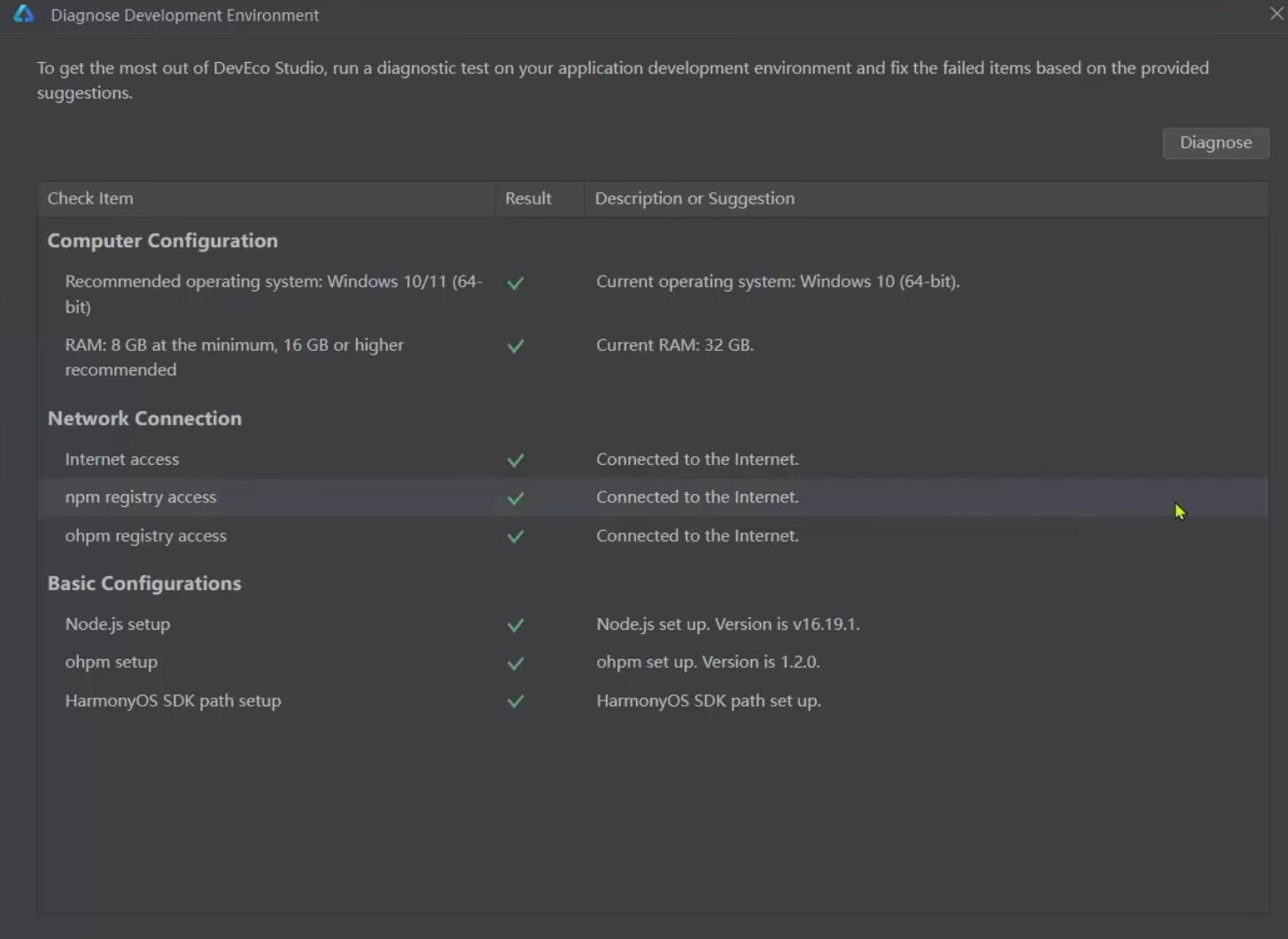Select the RAM minimum requirement check item
This screenshot has width=1288, height=939.
tap(234, 357)
